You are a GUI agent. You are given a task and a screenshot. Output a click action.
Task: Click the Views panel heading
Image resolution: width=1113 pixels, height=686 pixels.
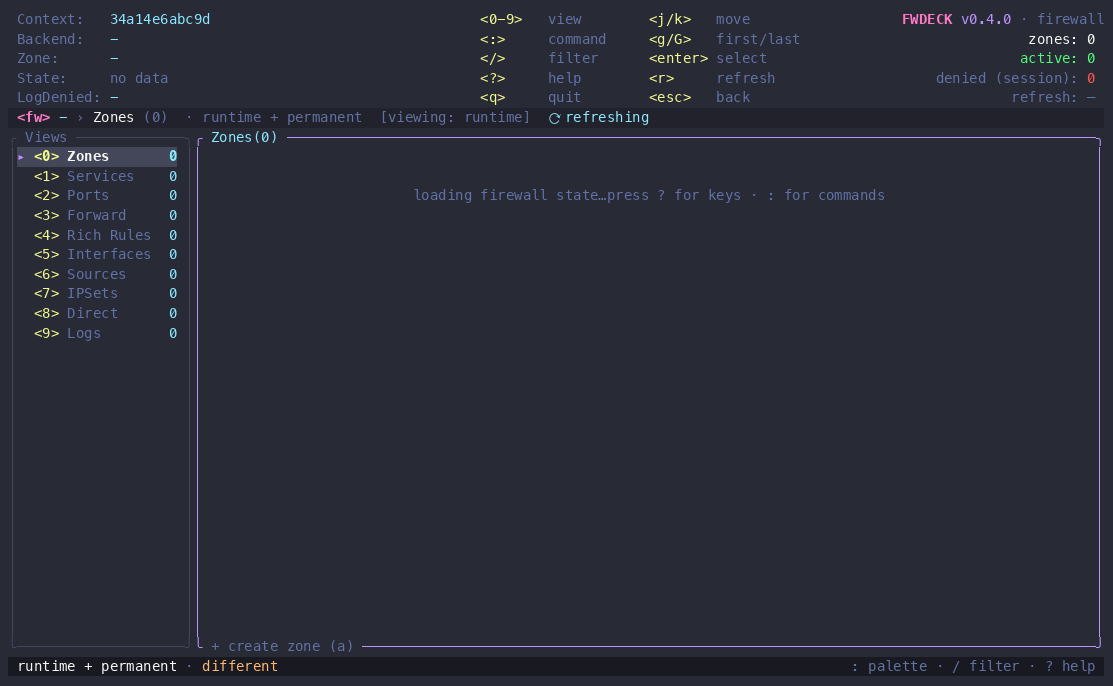tap(46, 137)
